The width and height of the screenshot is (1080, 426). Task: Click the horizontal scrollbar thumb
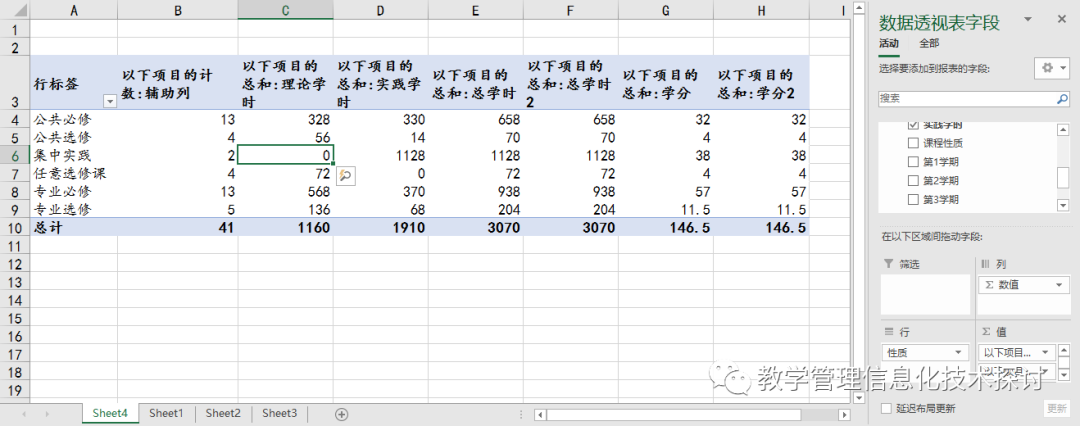(674, 414)
